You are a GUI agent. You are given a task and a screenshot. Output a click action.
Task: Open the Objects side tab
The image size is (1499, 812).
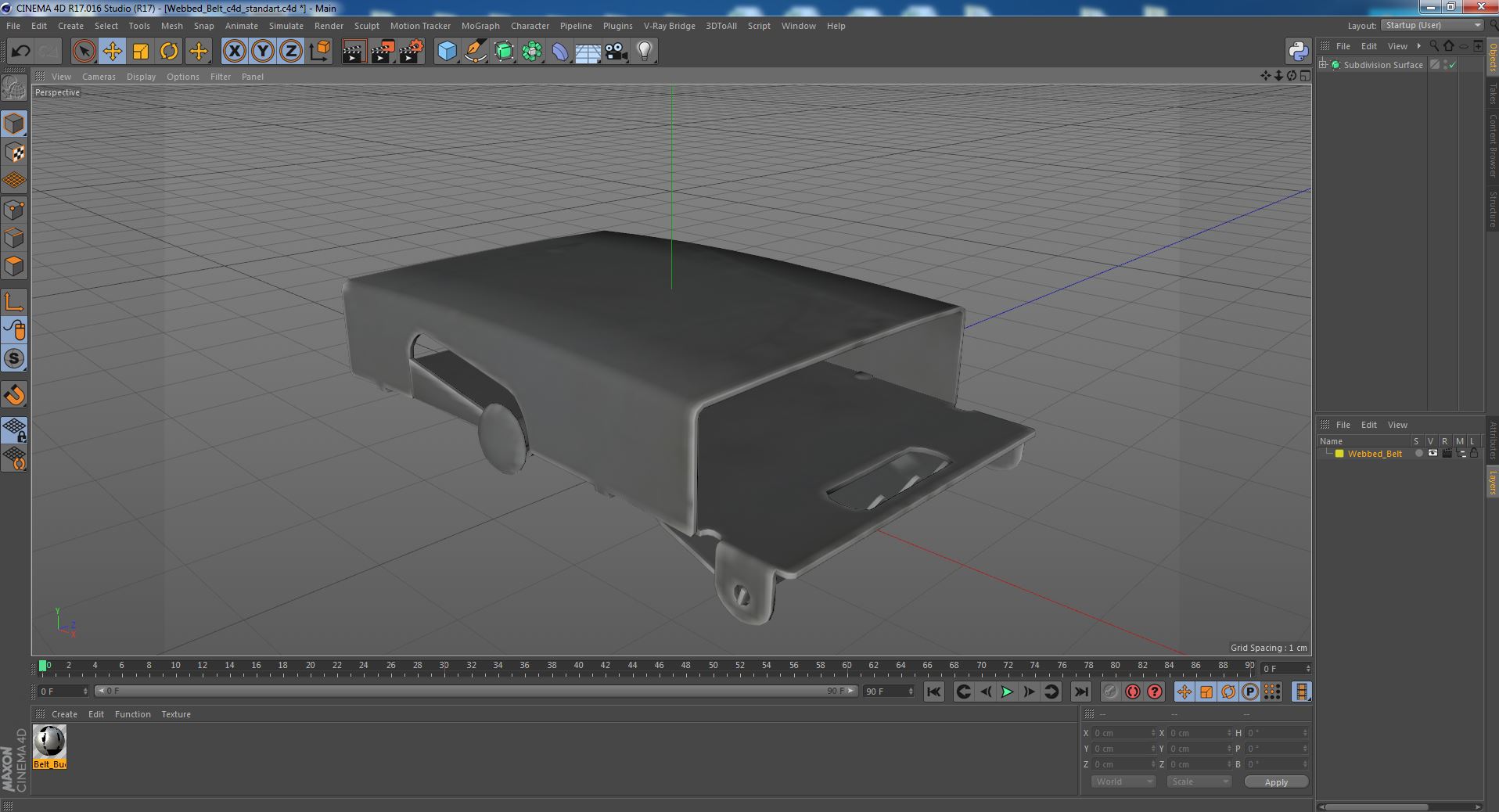[x=1492, y=57]
